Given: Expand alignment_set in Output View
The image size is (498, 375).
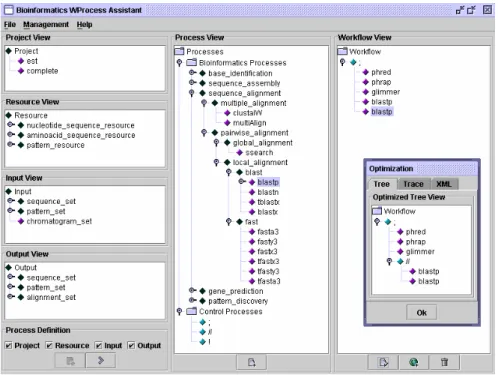Looking at the screenshot, I should (x=11, y=296).
